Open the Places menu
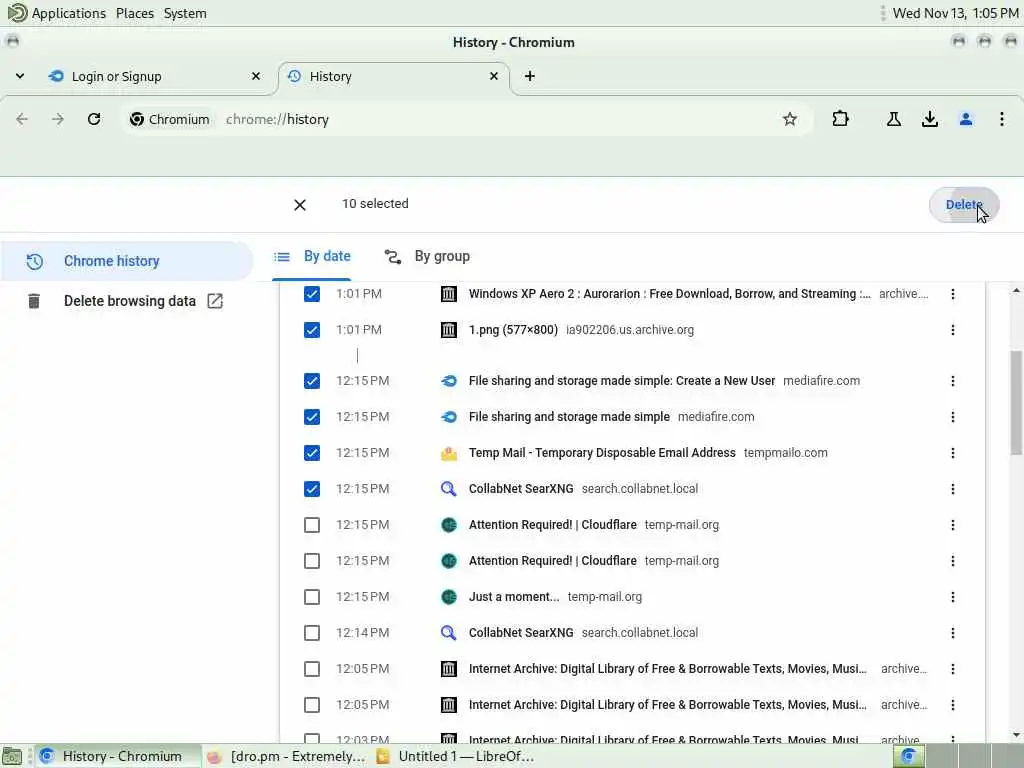Viewport: 1024px width, 768px height. (x=135, y=13)
